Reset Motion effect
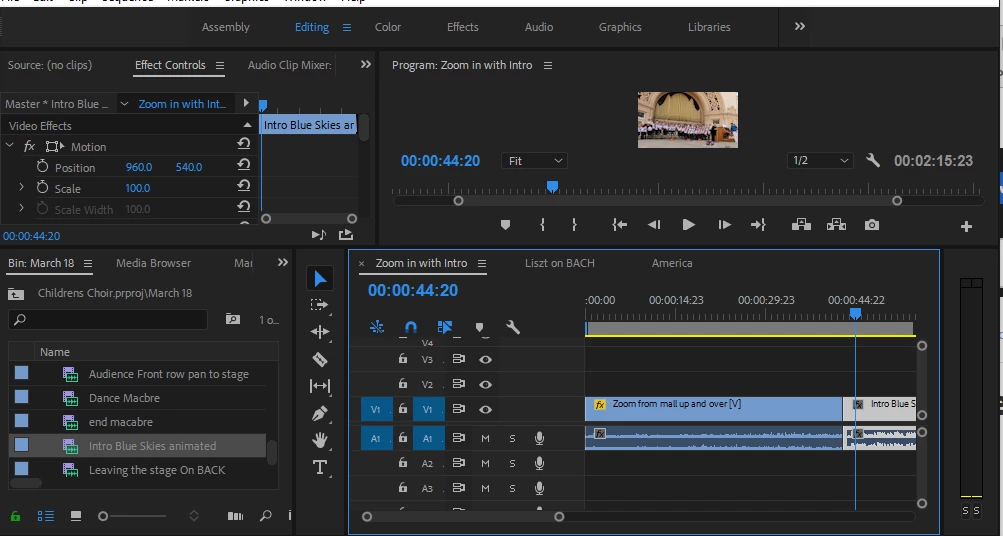 point(244,143)
